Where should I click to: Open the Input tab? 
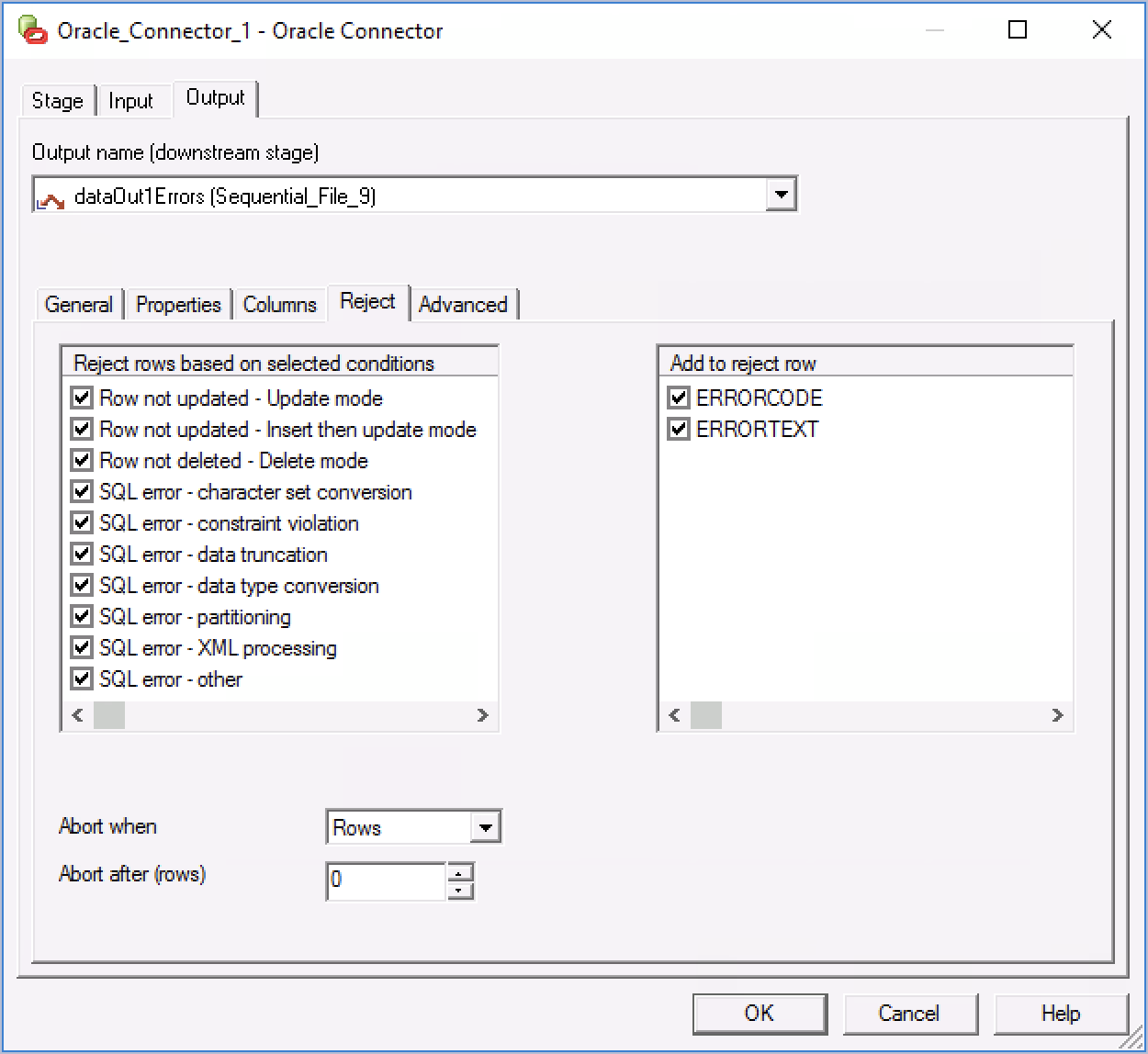(x=130, y=101)
